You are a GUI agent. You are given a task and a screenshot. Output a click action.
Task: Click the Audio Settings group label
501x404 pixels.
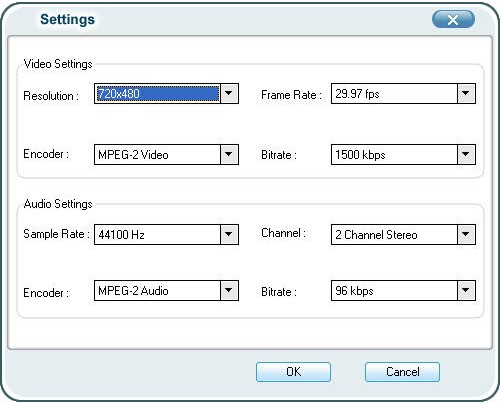(x=58, y=204)
